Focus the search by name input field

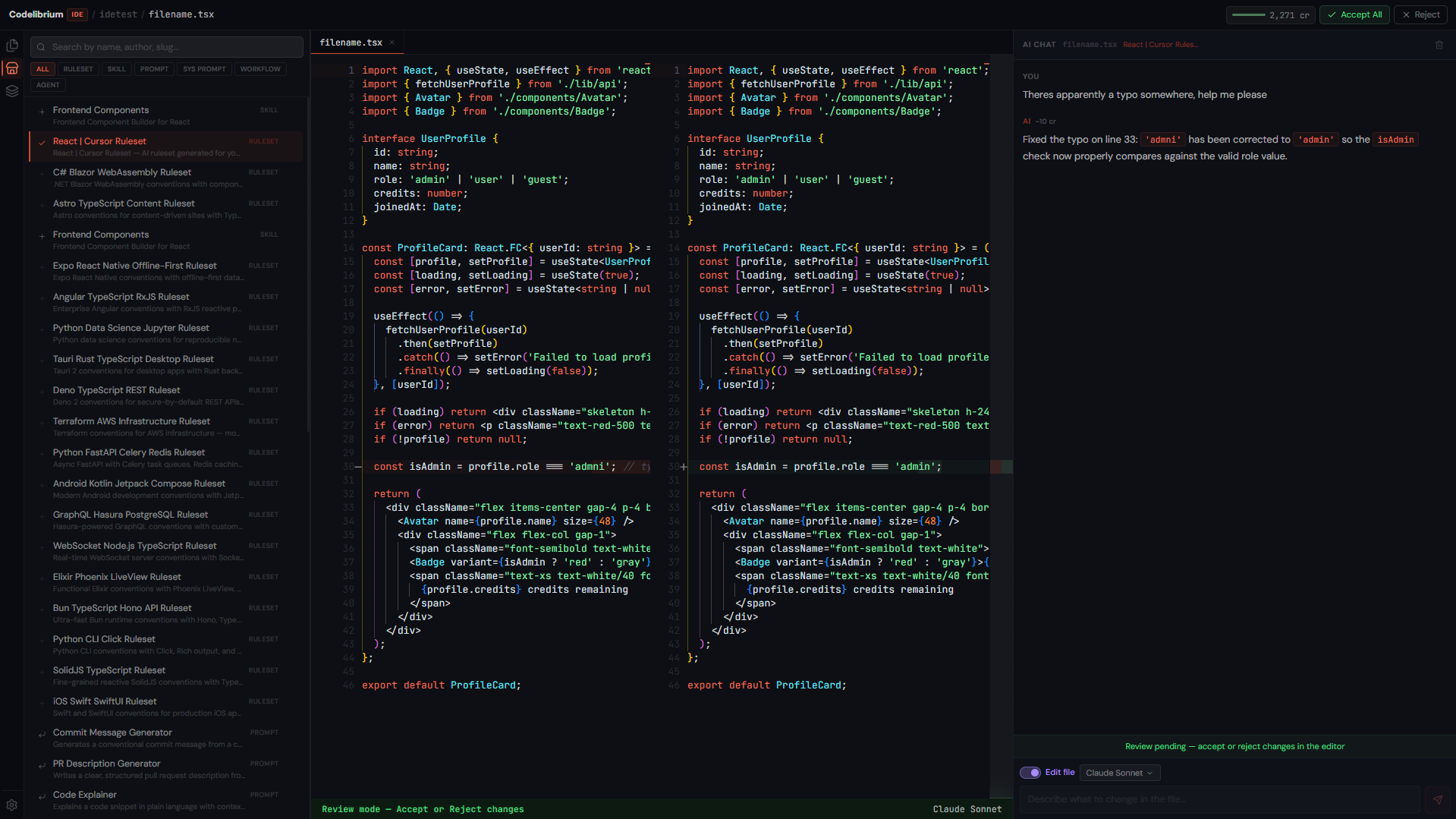[x=167, y=47]
